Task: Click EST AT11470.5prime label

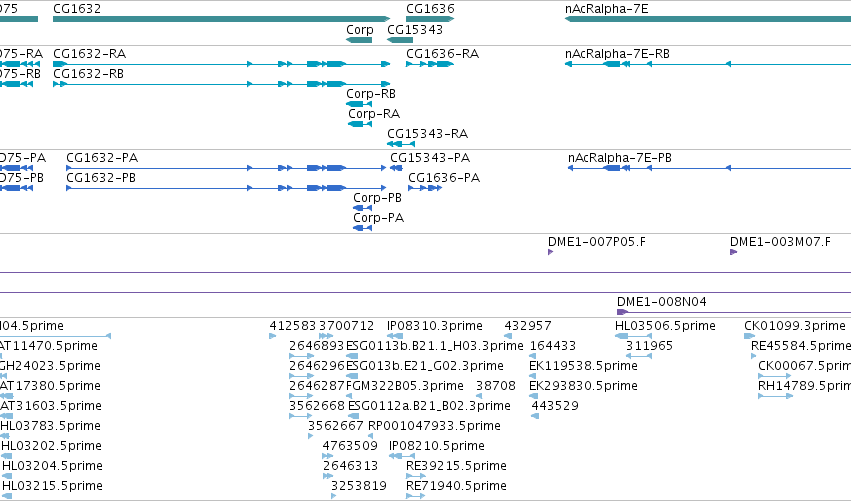Action: (x=49, y=346)
